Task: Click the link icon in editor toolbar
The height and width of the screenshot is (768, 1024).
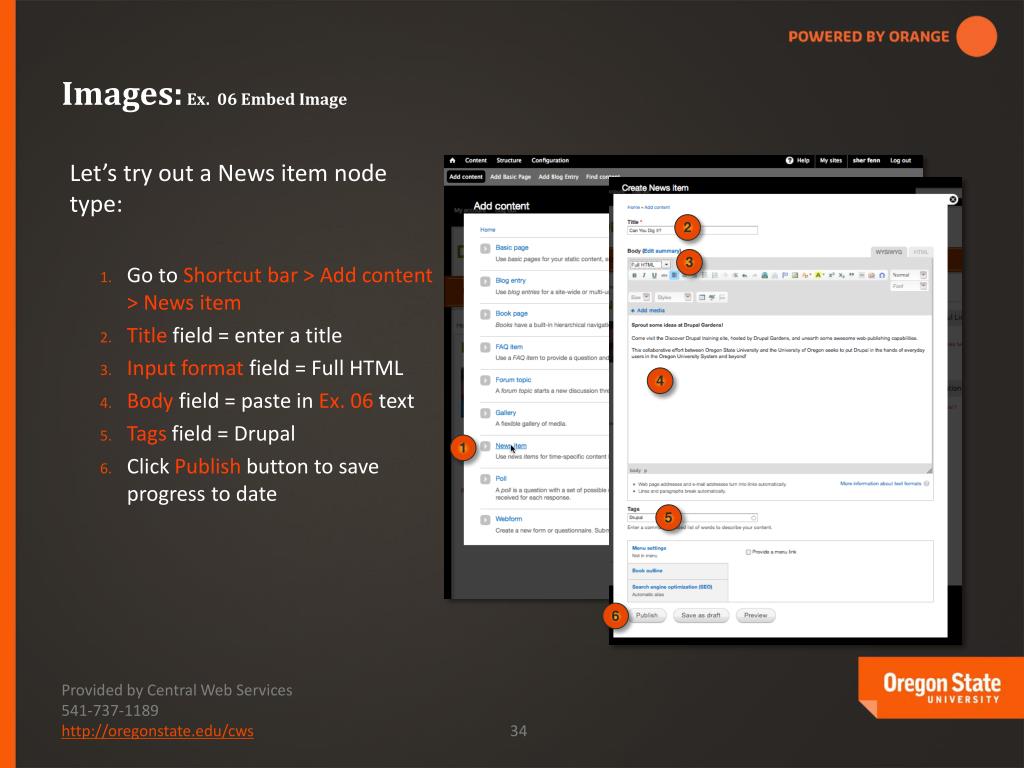Action: pos(764,276)
